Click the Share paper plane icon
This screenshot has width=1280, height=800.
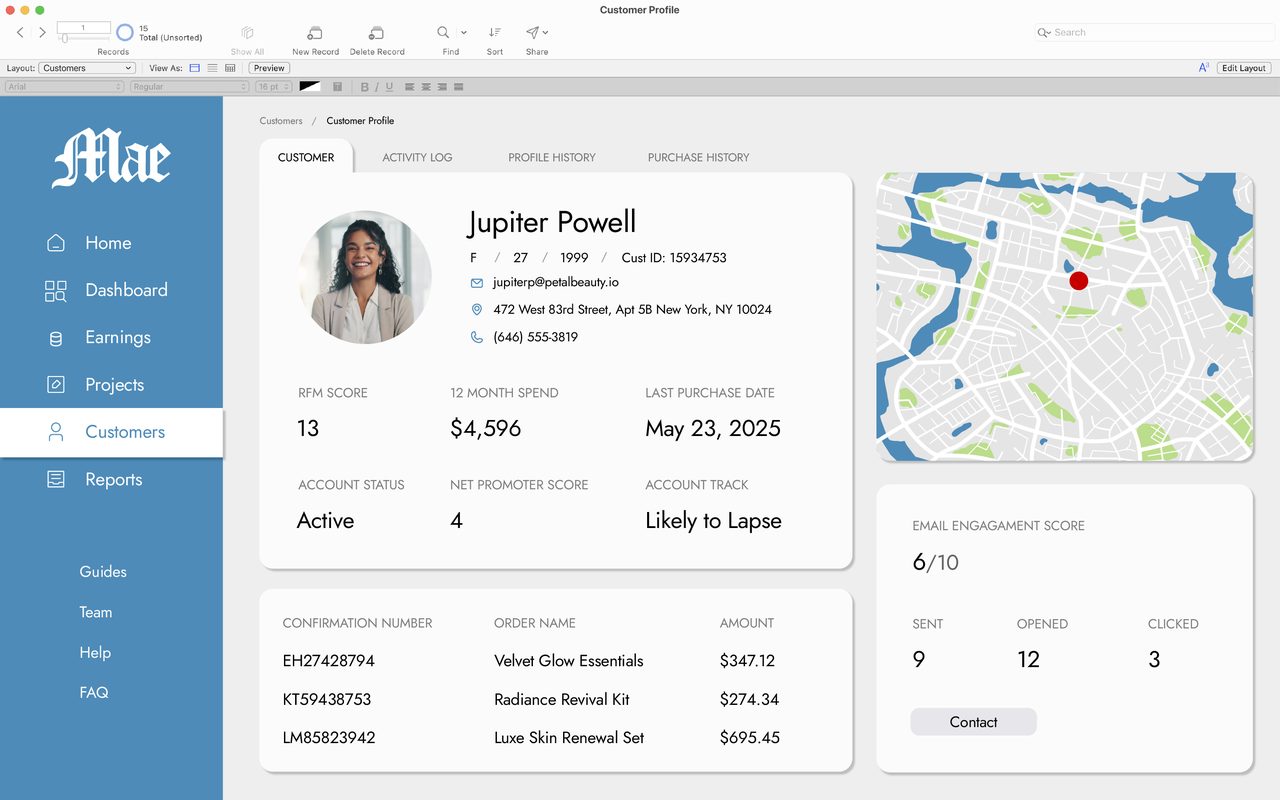533,32
